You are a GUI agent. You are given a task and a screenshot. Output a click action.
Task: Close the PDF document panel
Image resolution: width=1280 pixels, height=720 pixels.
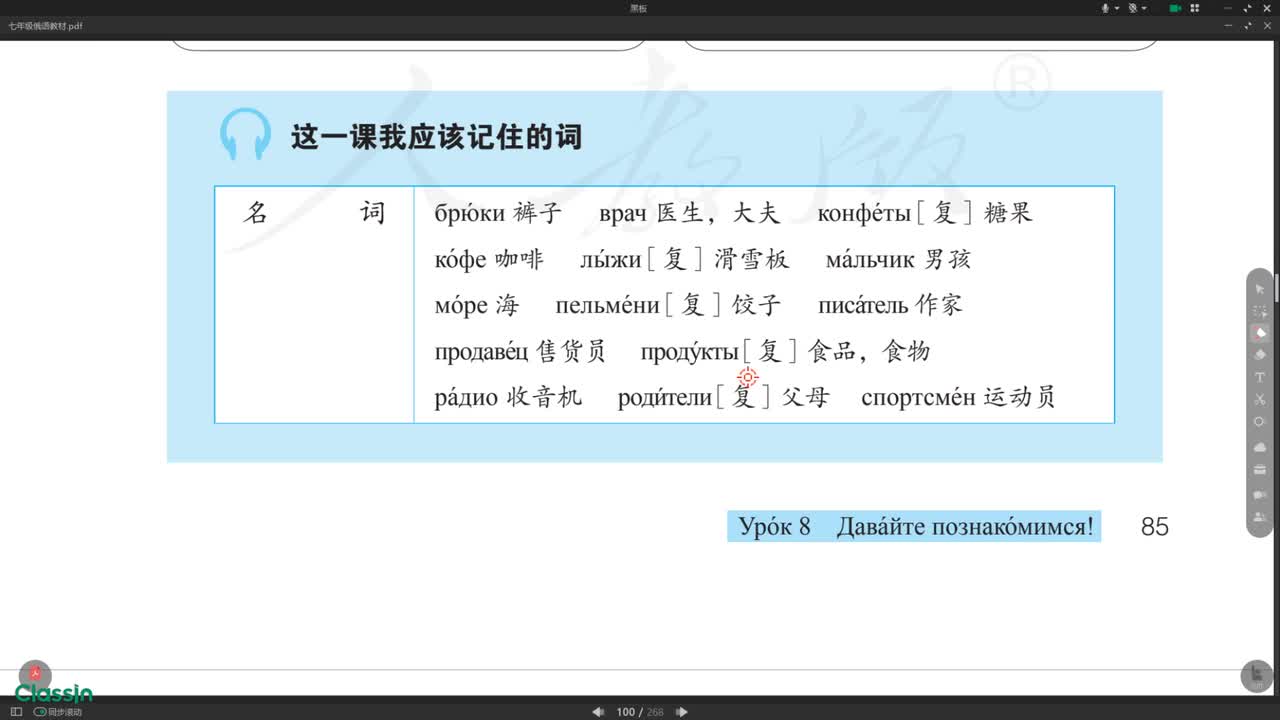click(1266, 26)
